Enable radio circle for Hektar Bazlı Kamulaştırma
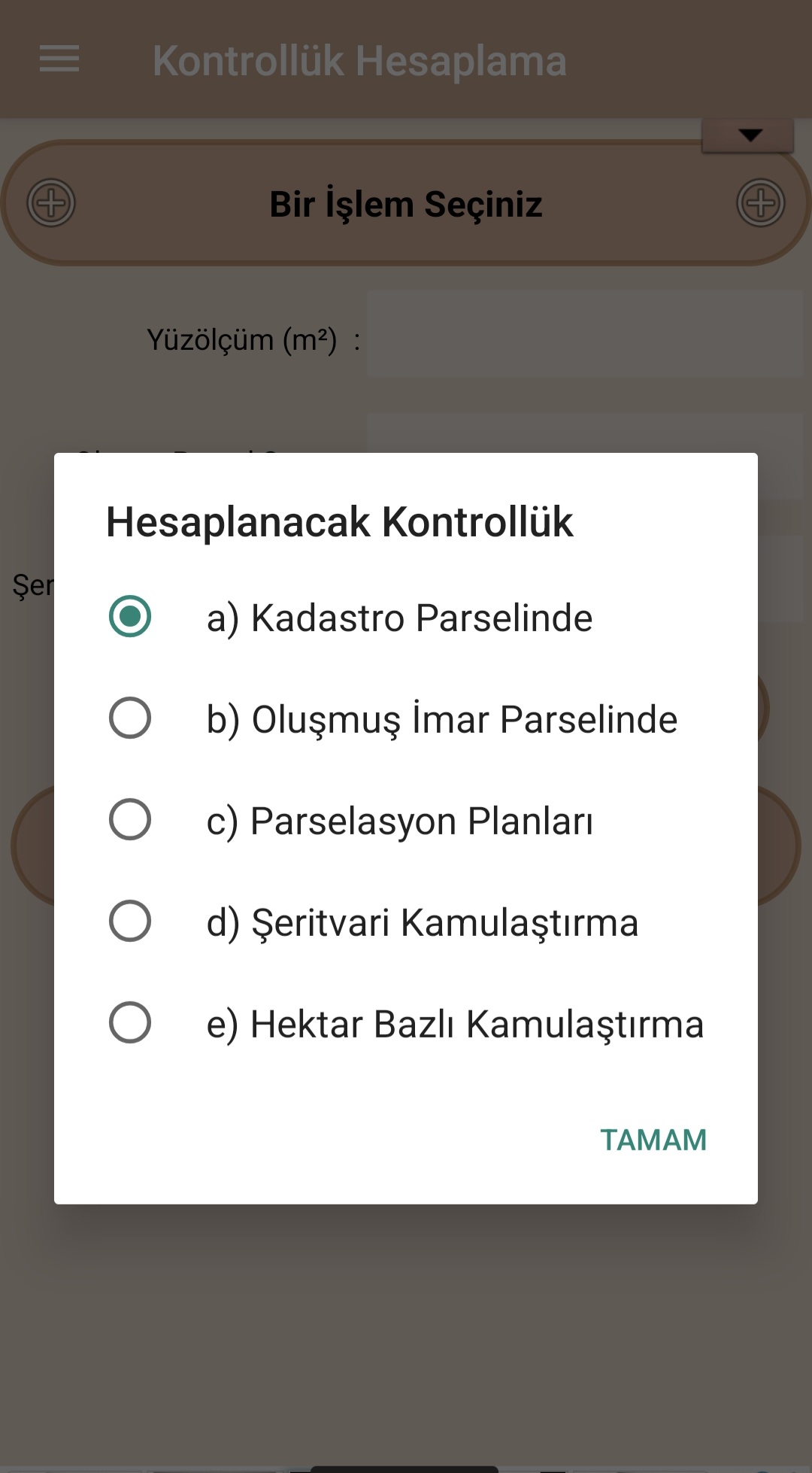The image size is (812, 1473). click(x=130, y=1022)
